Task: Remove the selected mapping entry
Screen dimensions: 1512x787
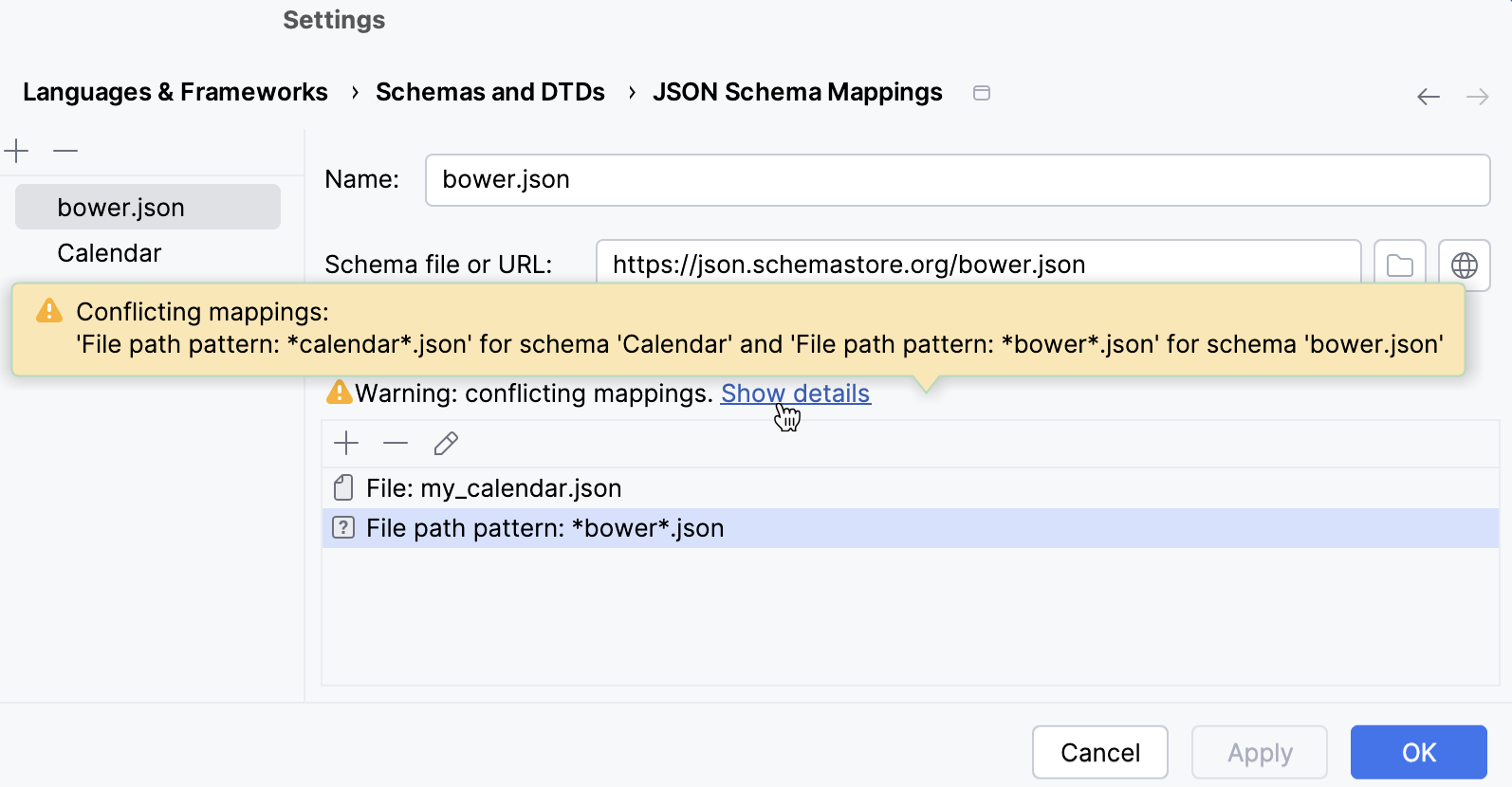Action: [396, 443]
